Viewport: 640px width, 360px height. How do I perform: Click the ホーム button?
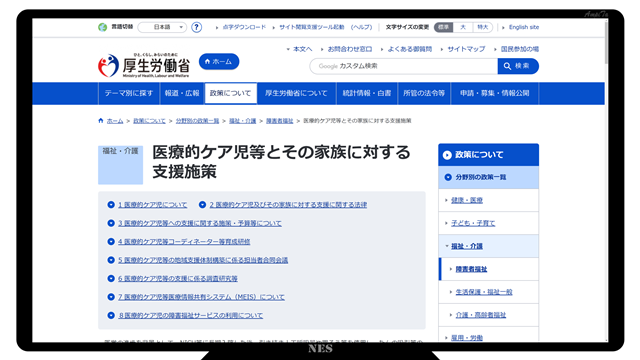pos(219,62)
